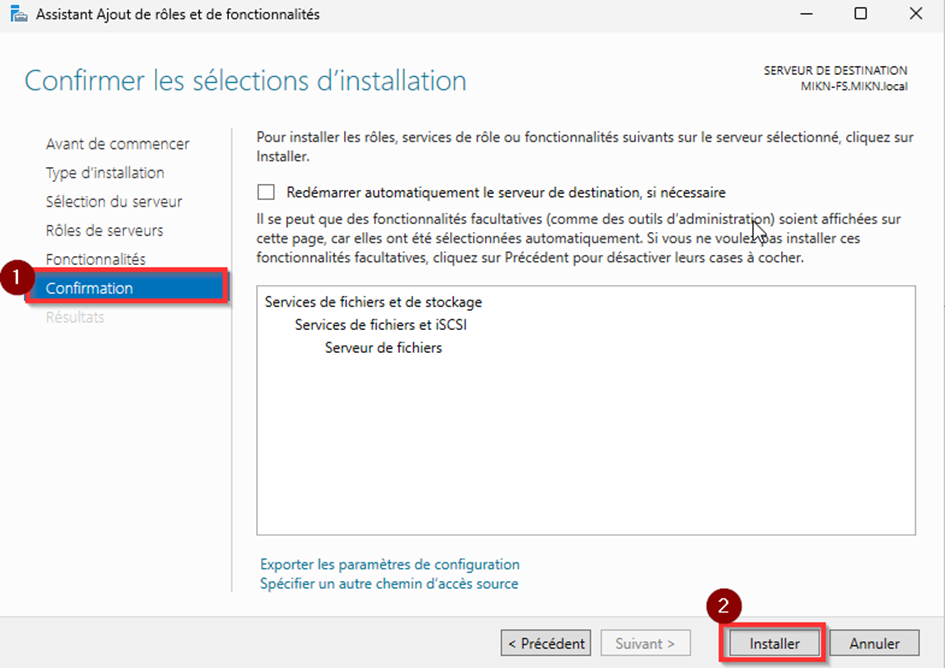Switch to Sélection du serveur step

[114, 202]
